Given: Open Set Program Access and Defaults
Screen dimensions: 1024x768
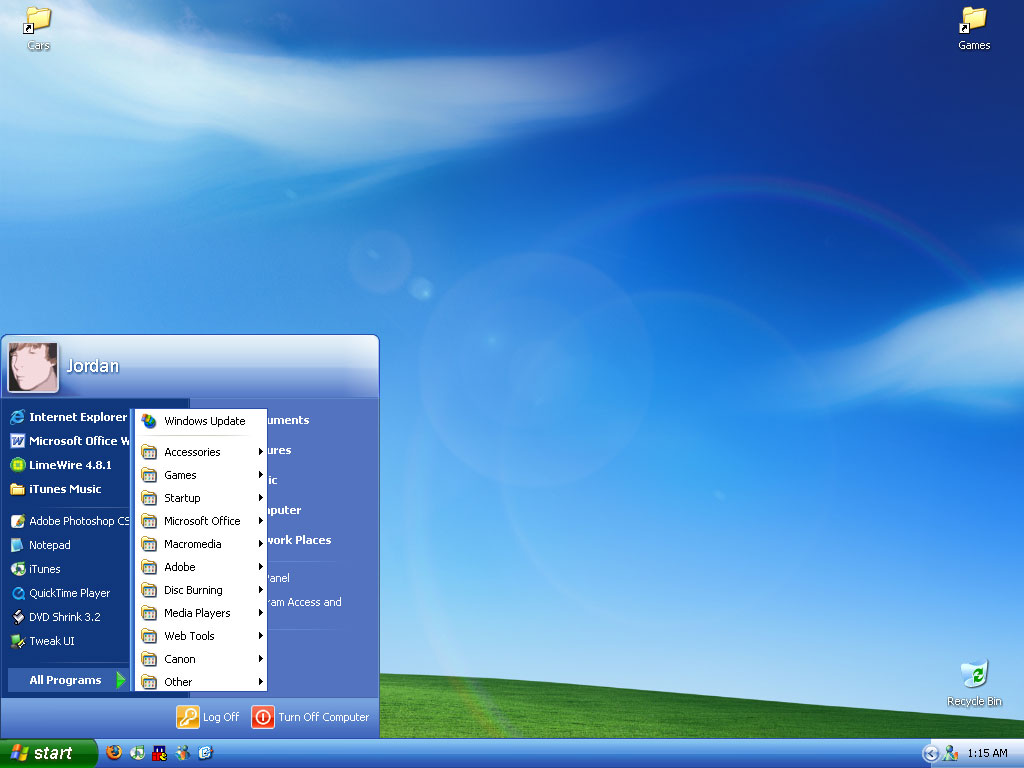Looking at the screenshot, I should click(x=304, y=602).
